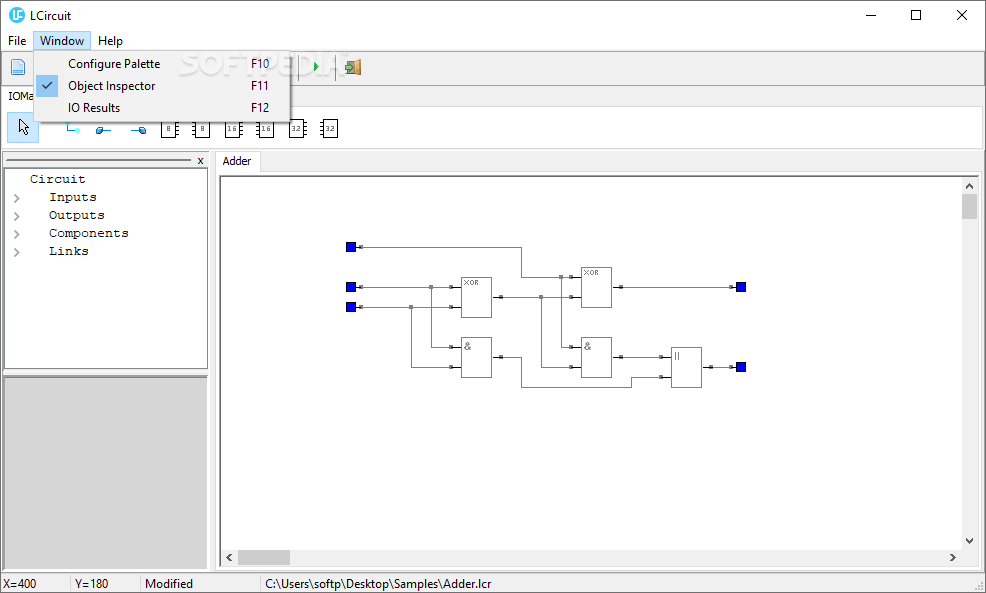The image size is (986, 593).
Task: Select the partially hidden IOMa palette tab
Action: tap(20, 96)
